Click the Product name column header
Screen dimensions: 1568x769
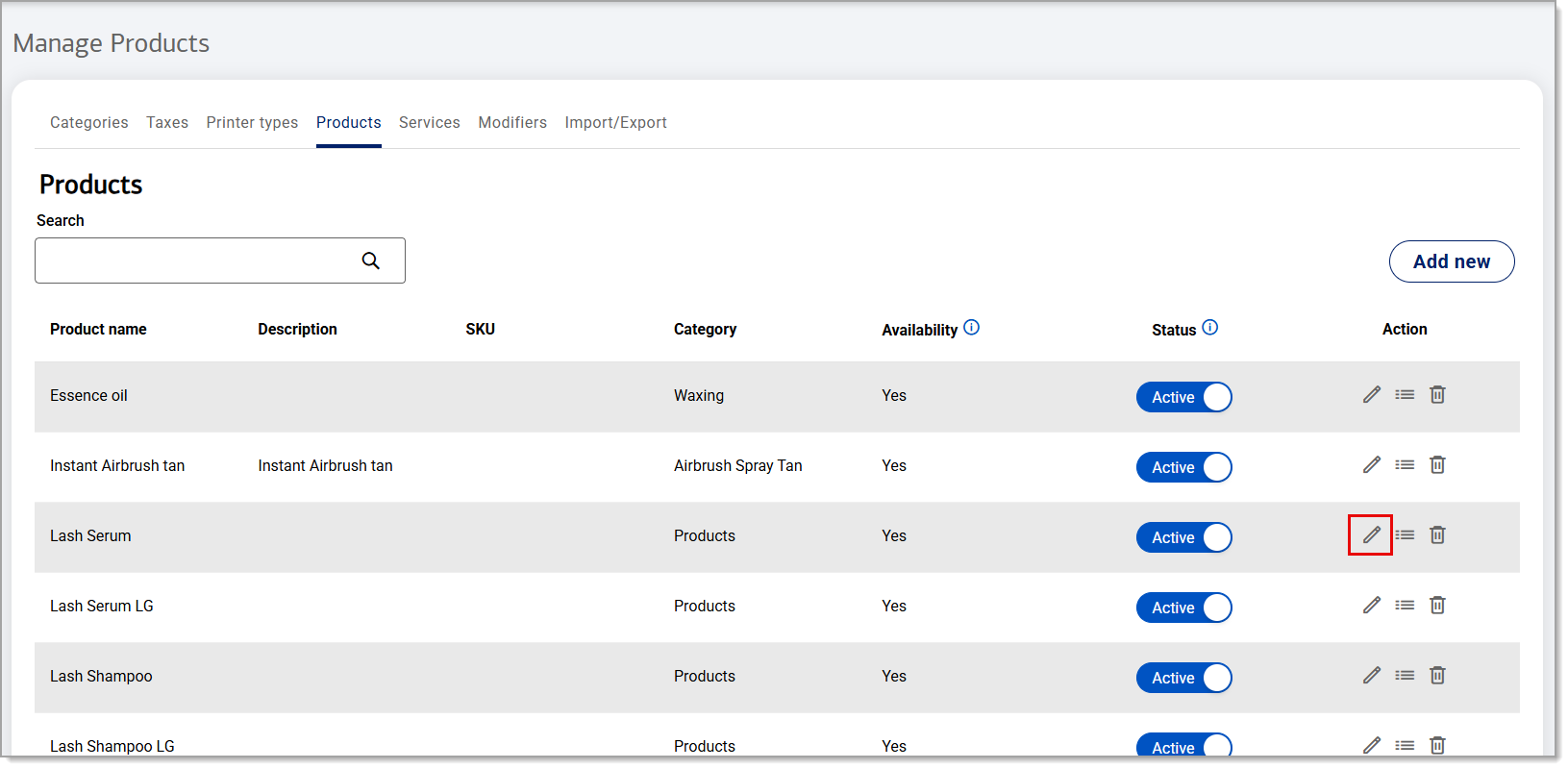tap(98, 329)
